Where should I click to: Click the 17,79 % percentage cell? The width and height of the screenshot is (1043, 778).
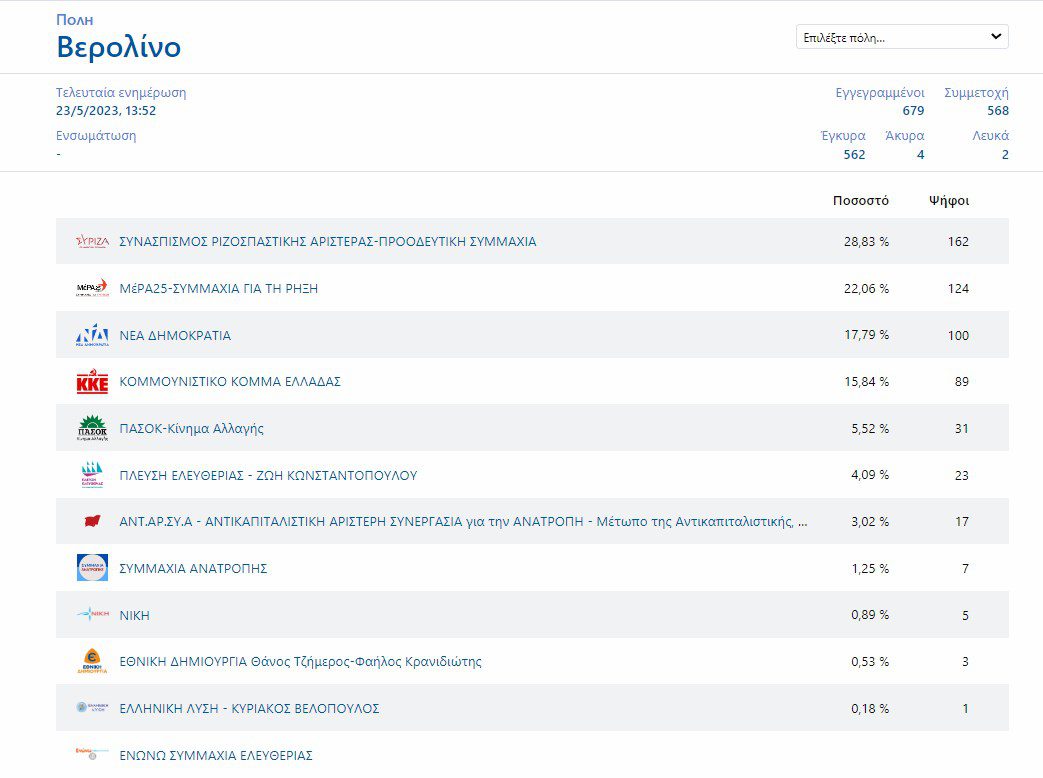tap(866, 335)
